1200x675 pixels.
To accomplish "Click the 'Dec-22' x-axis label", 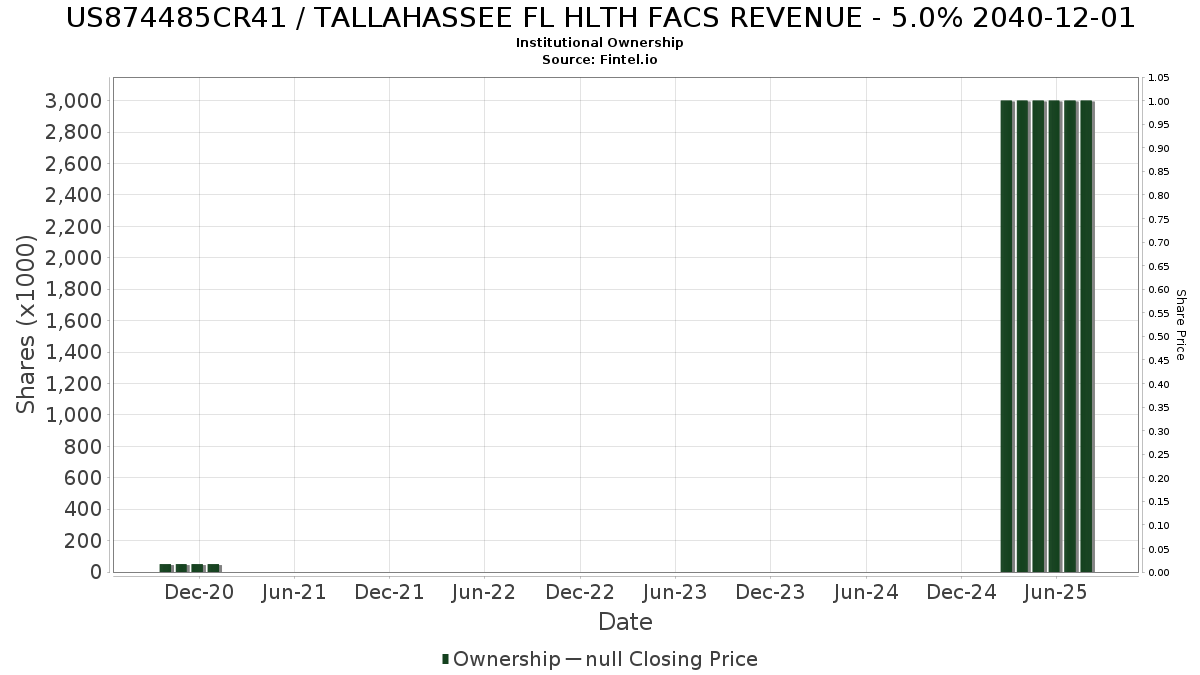I will (x=580, y=592).
